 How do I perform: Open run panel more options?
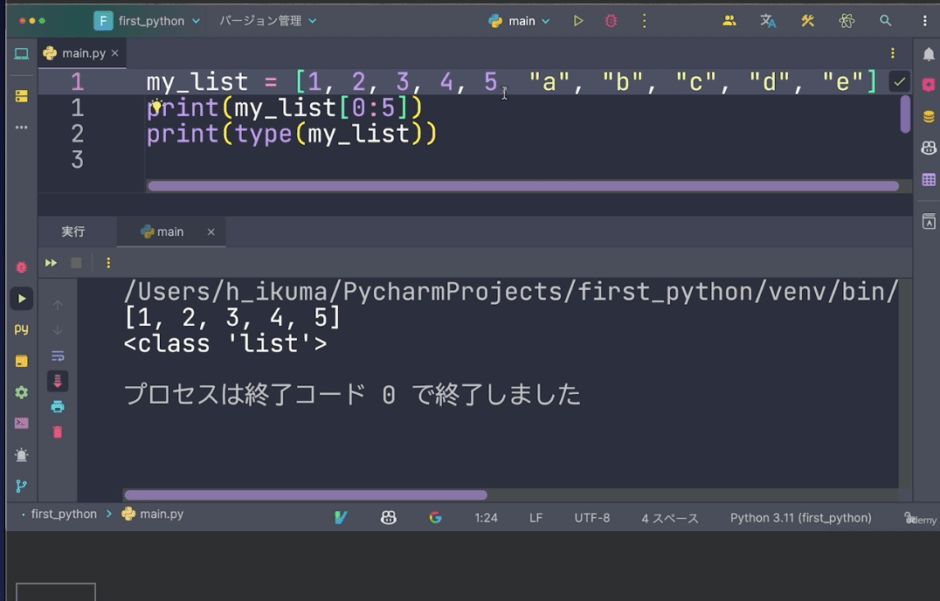(x=109, y=262)
